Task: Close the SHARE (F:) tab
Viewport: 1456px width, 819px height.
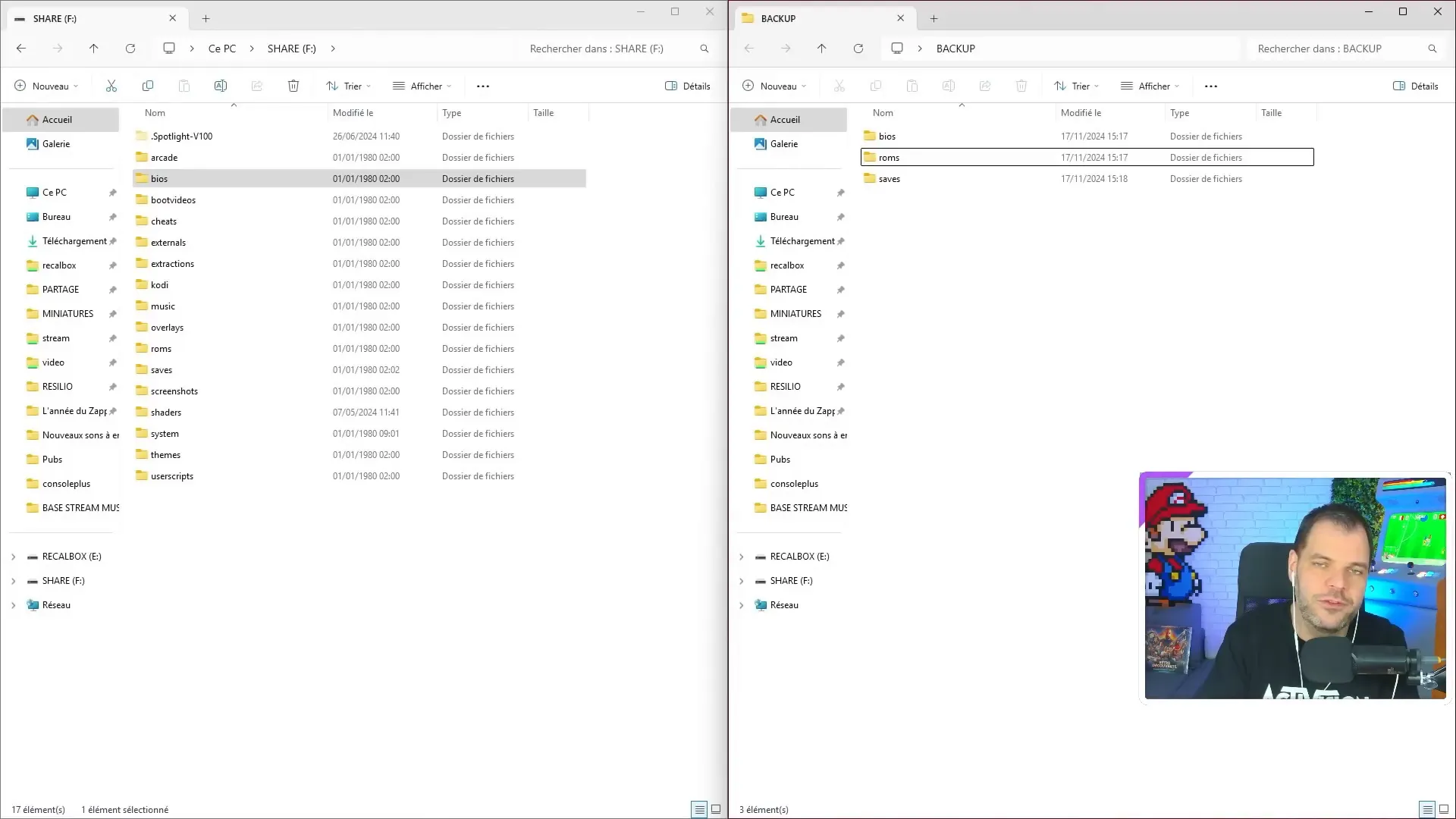Action: point(173,18)
